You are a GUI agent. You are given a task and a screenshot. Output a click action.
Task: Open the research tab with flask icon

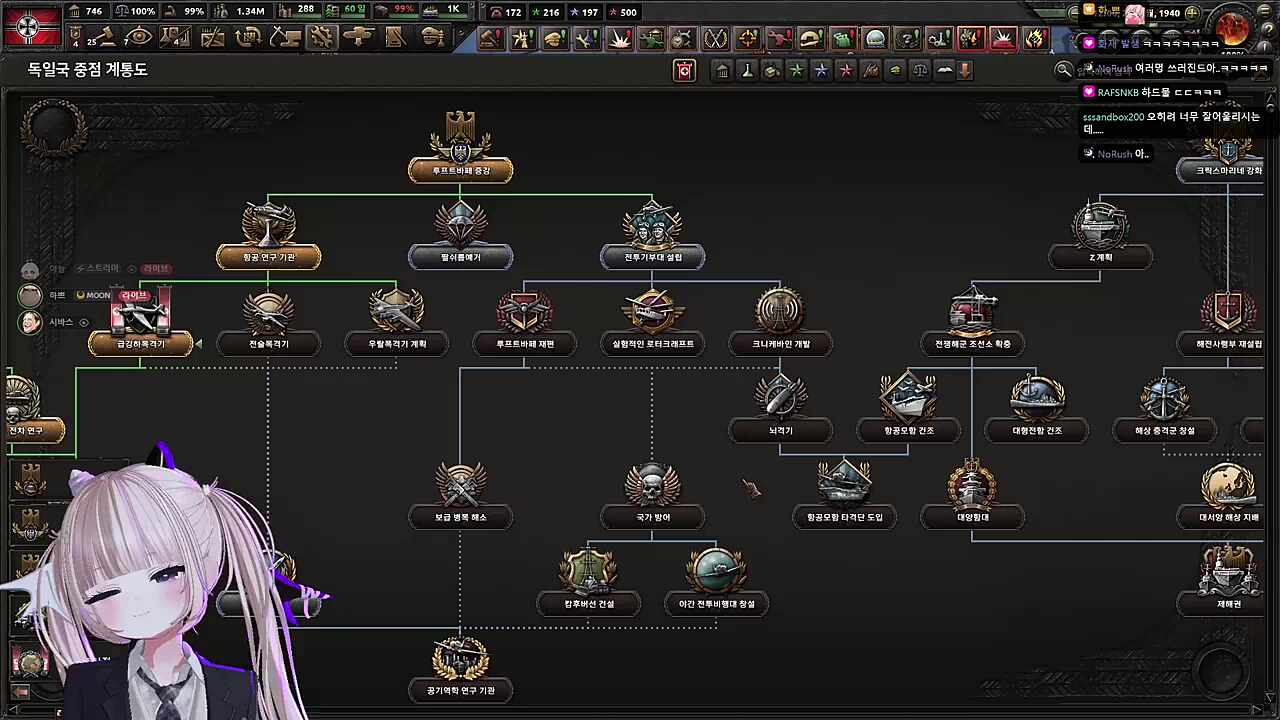pyautogui.click(x=176, y=38)
